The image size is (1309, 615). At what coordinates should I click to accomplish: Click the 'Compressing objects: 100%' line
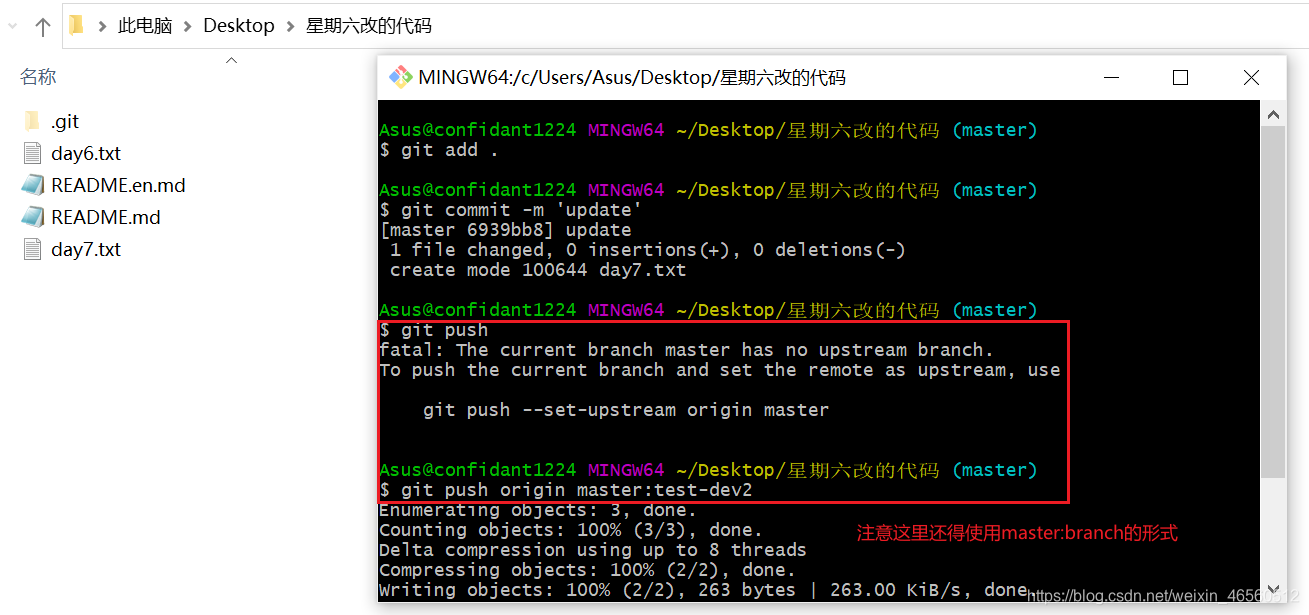pyautogui.click(x=587, y=570)
